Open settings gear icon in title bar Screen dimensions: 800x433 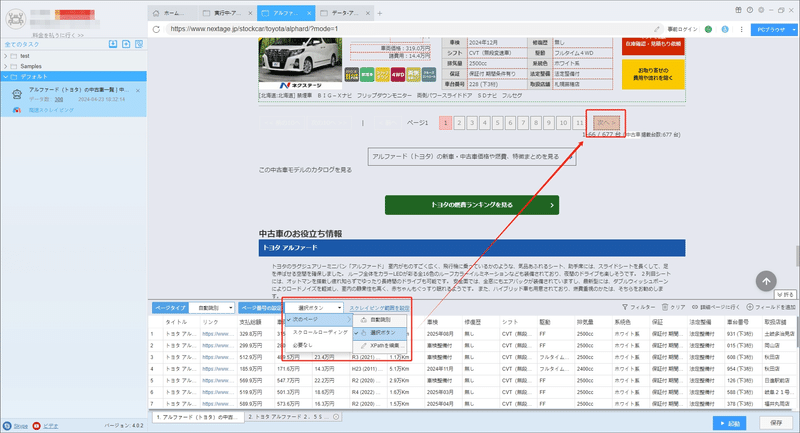pyautogui.click(x=761, y=10)
